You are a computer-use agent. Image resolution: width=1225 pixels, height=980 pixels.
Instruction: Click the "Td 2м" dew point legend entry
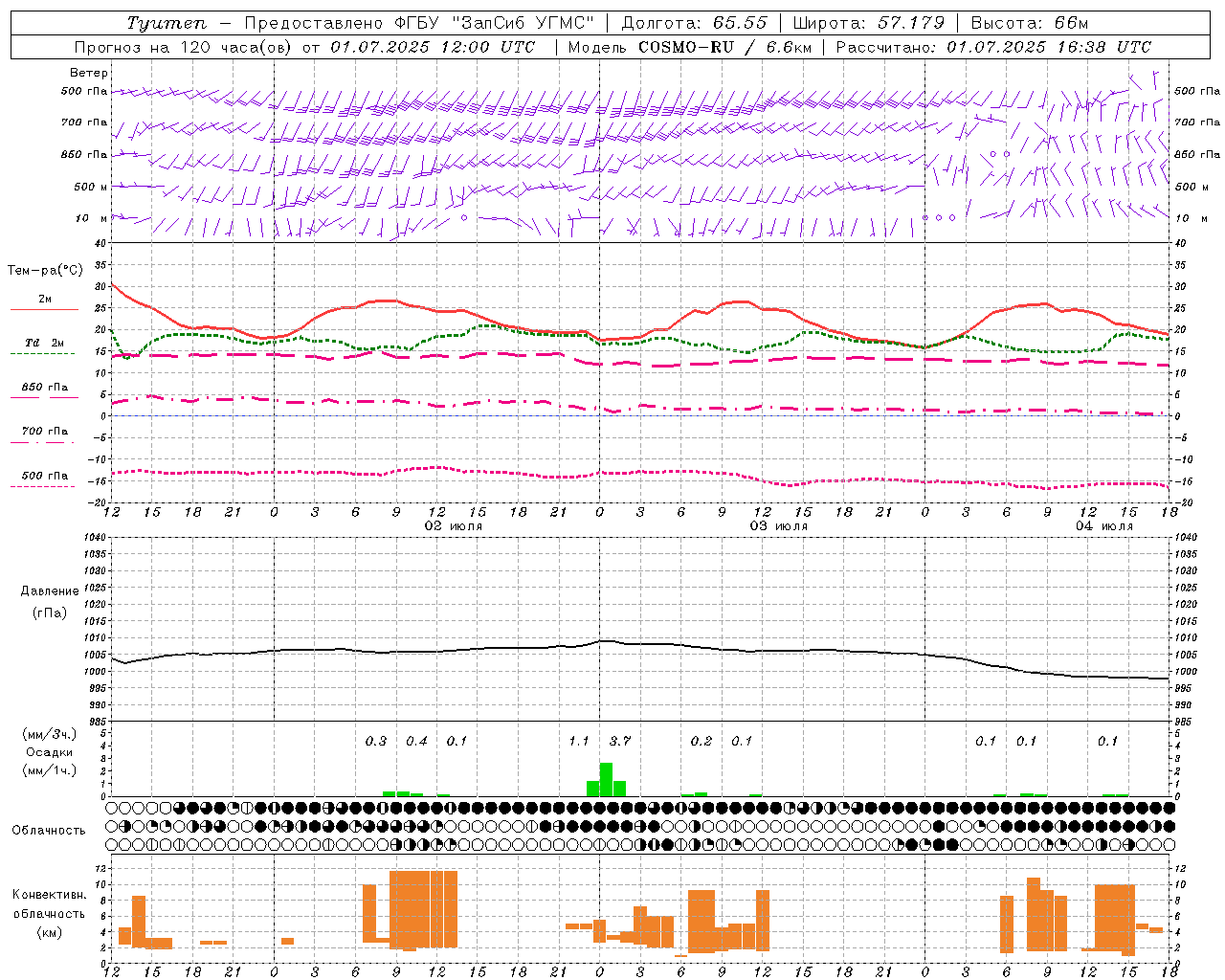(44, 343)
